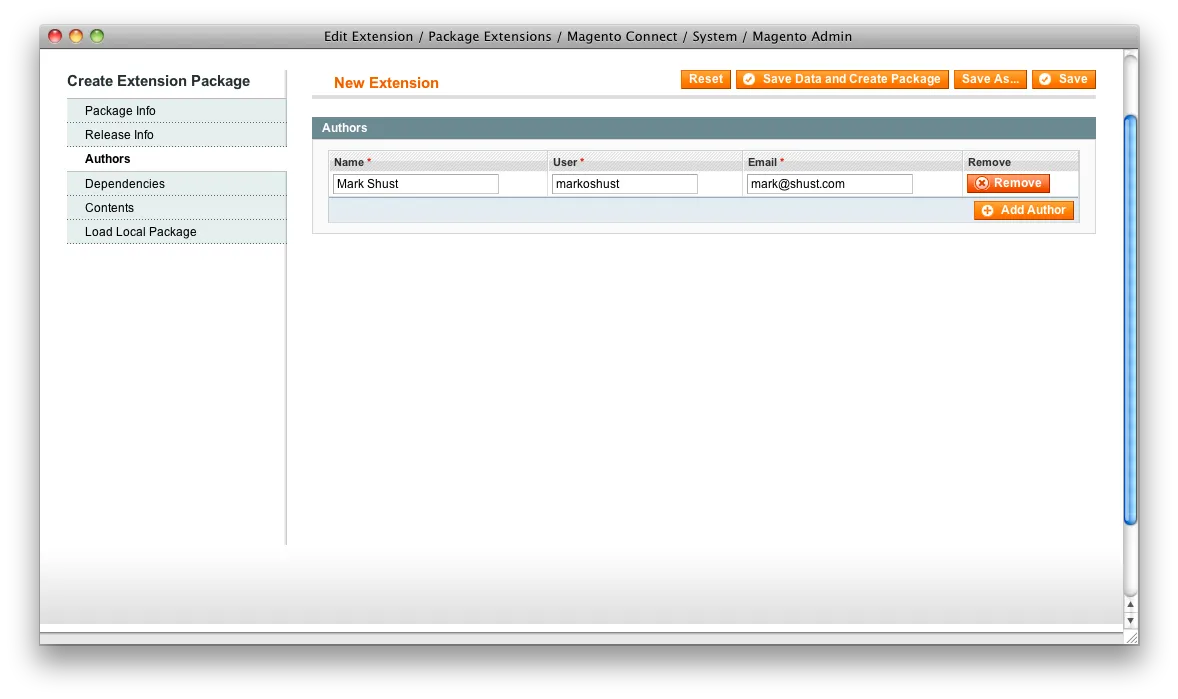1178x699 pixels.
Task: Remove the Mark Shust author row
Action: click(x=1008, y=183)
